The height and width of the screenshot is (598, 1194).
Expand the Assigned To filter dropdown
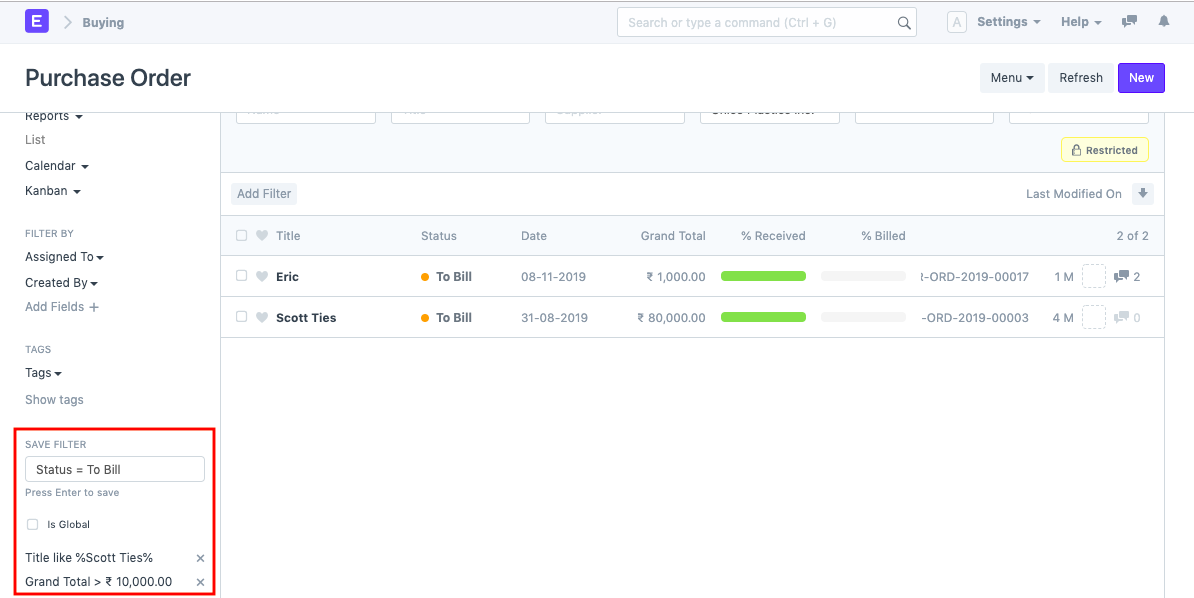pyautogui.click(x=64, y=257)
